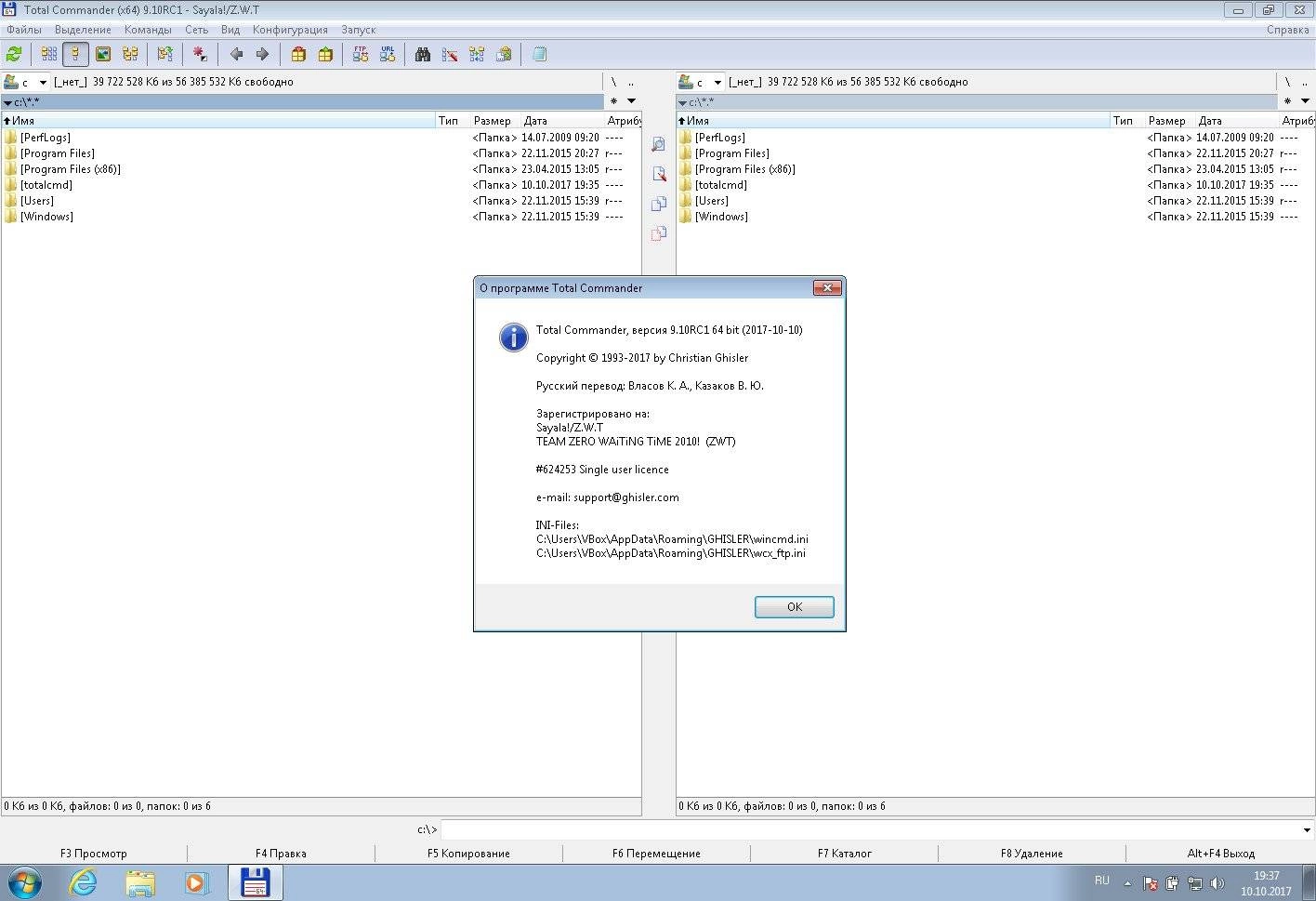The image size is (1316, 901).
Task: Open right panel directory history arrow
Action: coord(1305,101)
